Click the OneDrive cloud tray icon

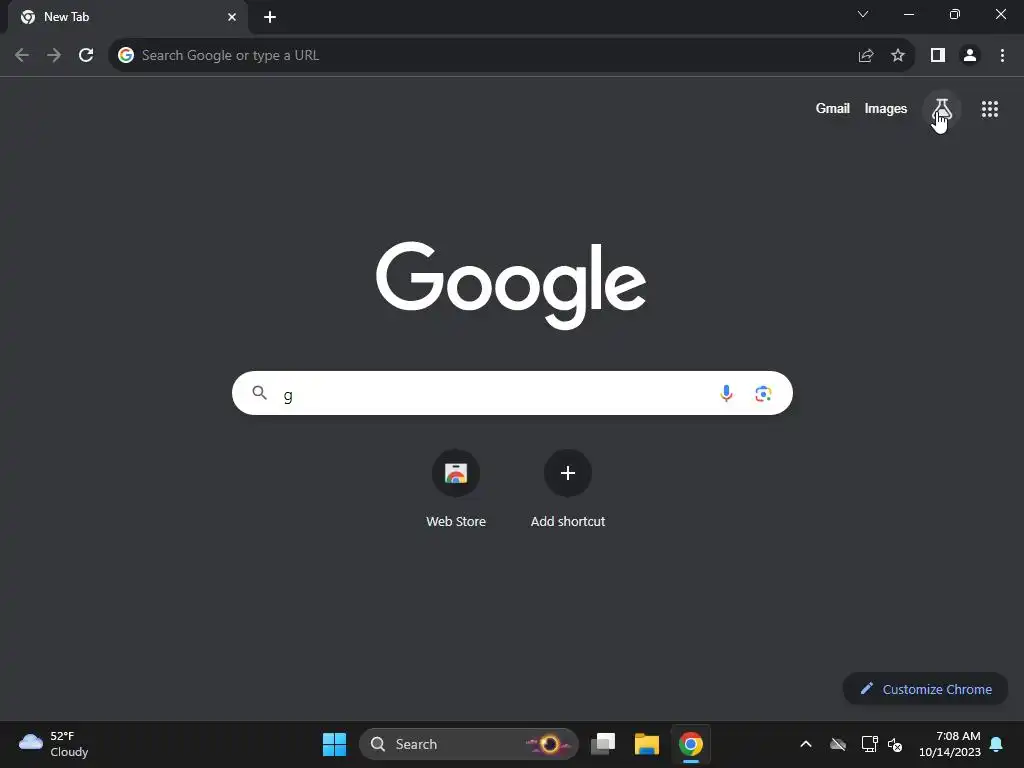click(x=838, y=744)
